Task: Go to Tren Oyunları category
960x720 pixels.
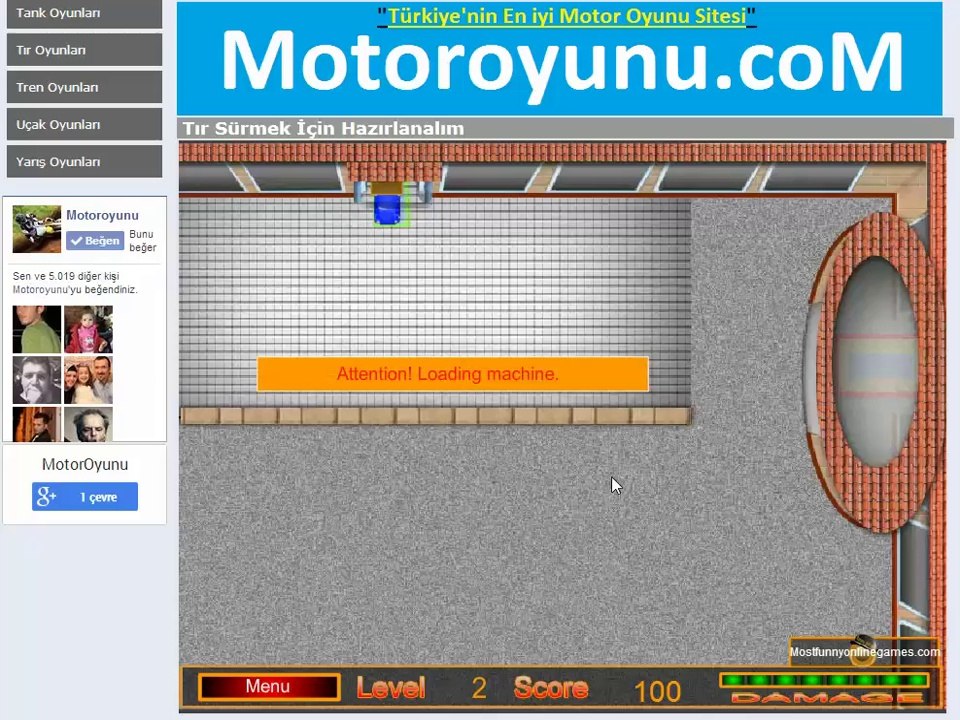Action: pyautogui.click(x=84, y=87)
